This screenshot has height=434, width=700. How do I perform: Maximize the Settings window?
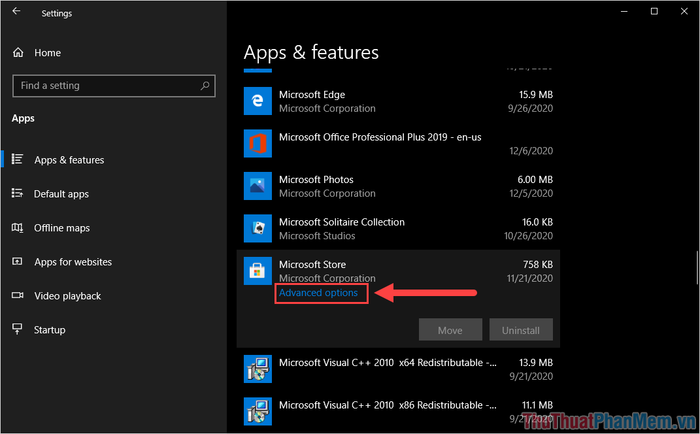tap(654, 11)
